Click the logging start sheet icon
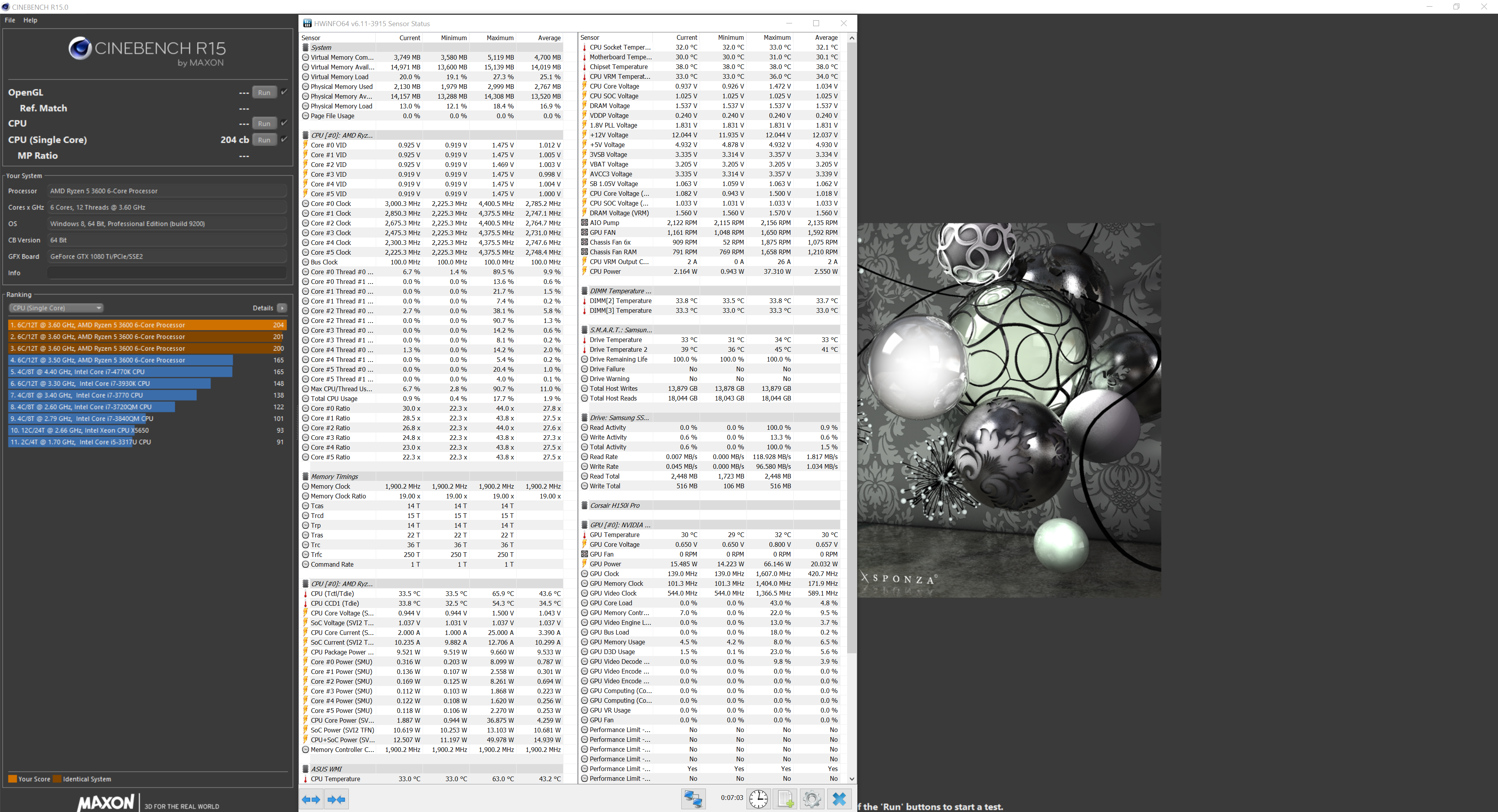The height and width of the screenshot is (812, 1498). [x=785, y=799]
